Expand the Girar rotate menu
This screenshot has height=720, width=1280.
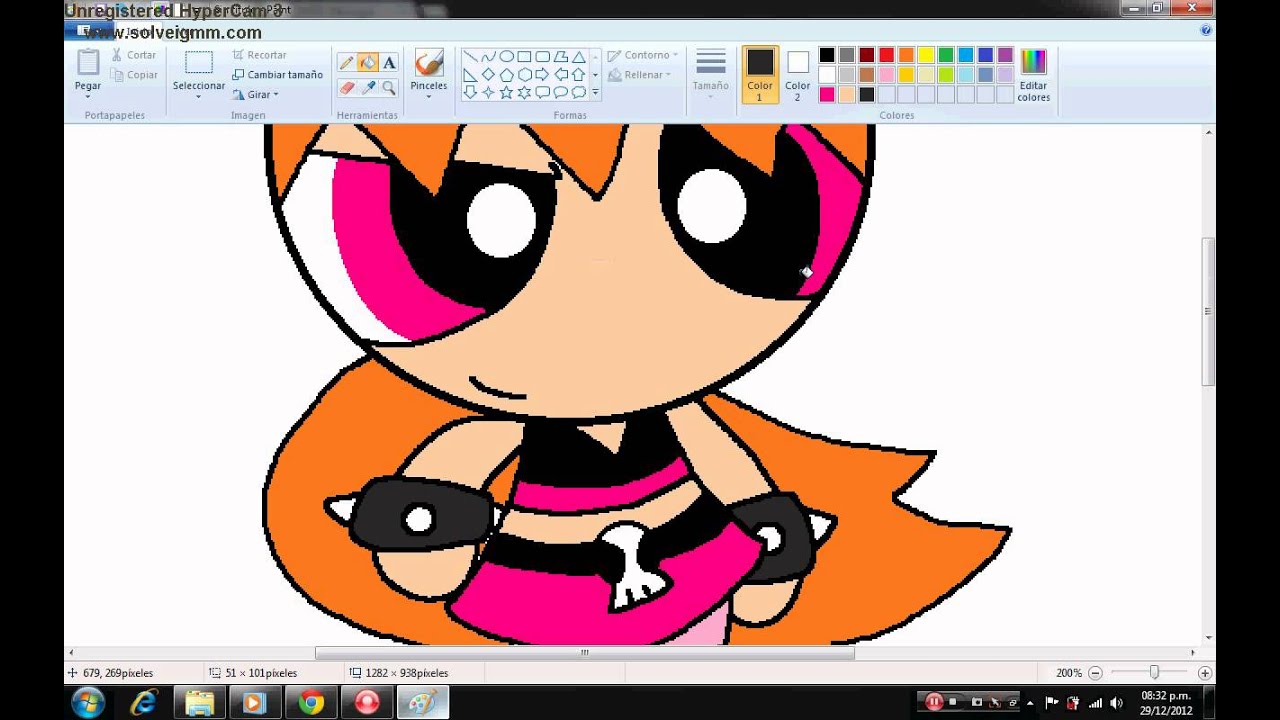click(255, 95)
